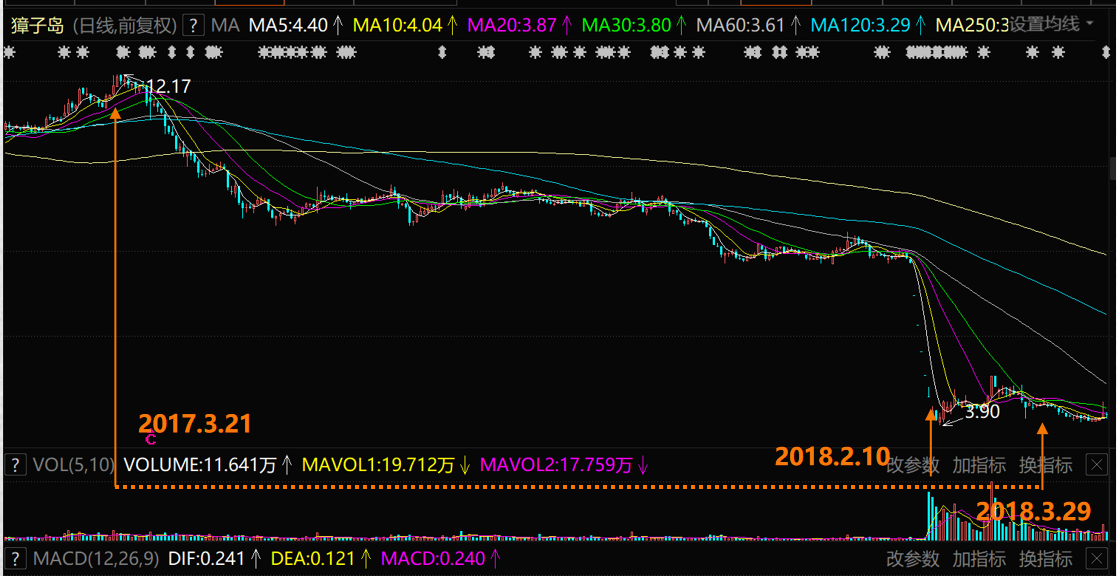Close the VOL indicator panel
This screenshot has width=1117, height=576.
point(1096,465)
